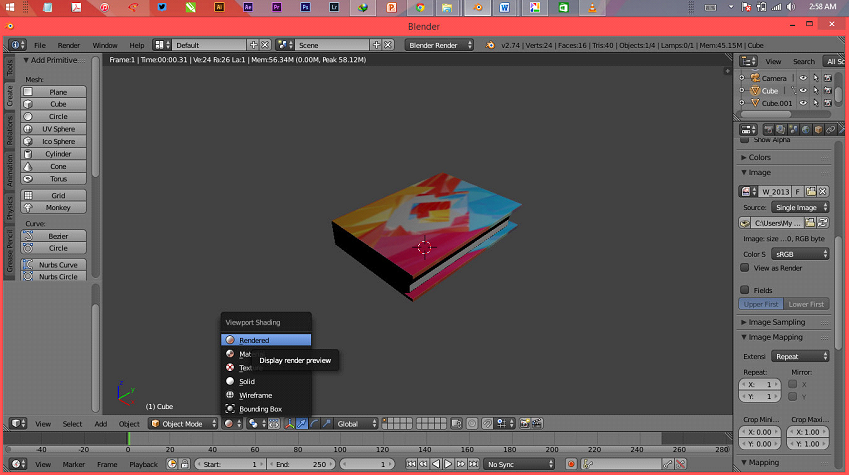Click the proportional editing icon
Screen dimensions: 849x475
(x=472, y=424)
